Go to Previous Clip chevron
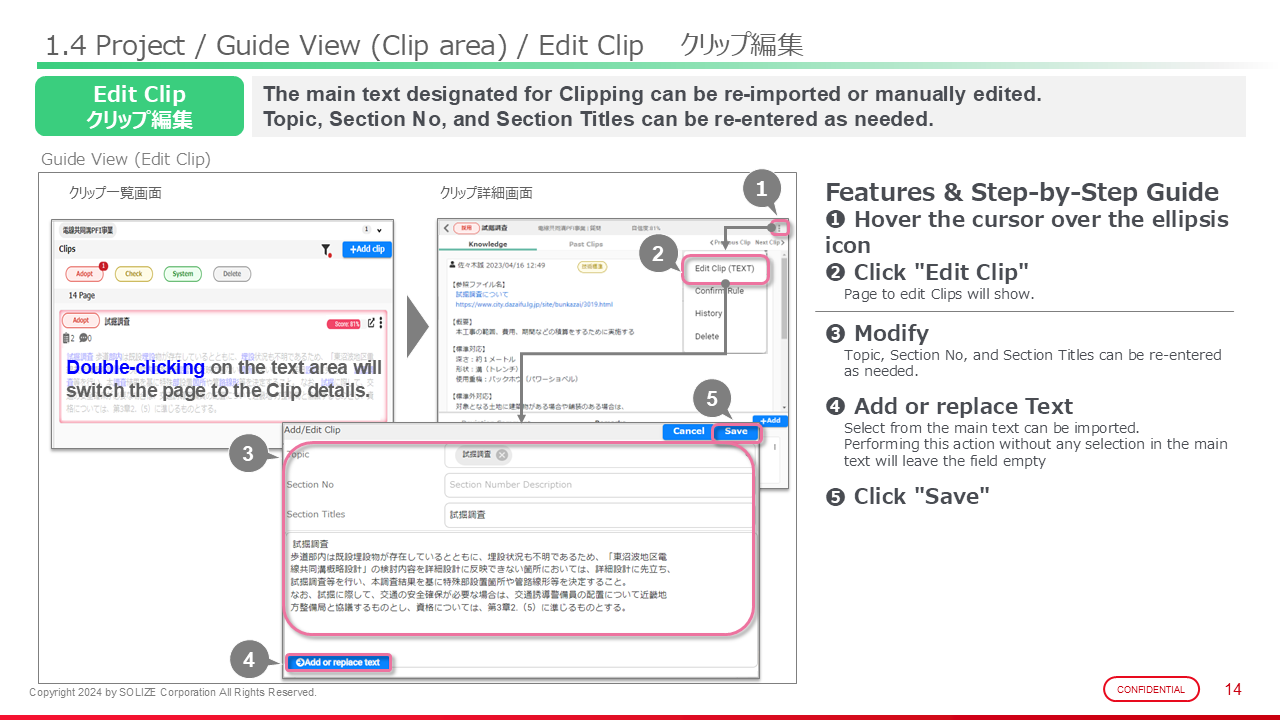1280x720 pixels. tap(712, 243)
